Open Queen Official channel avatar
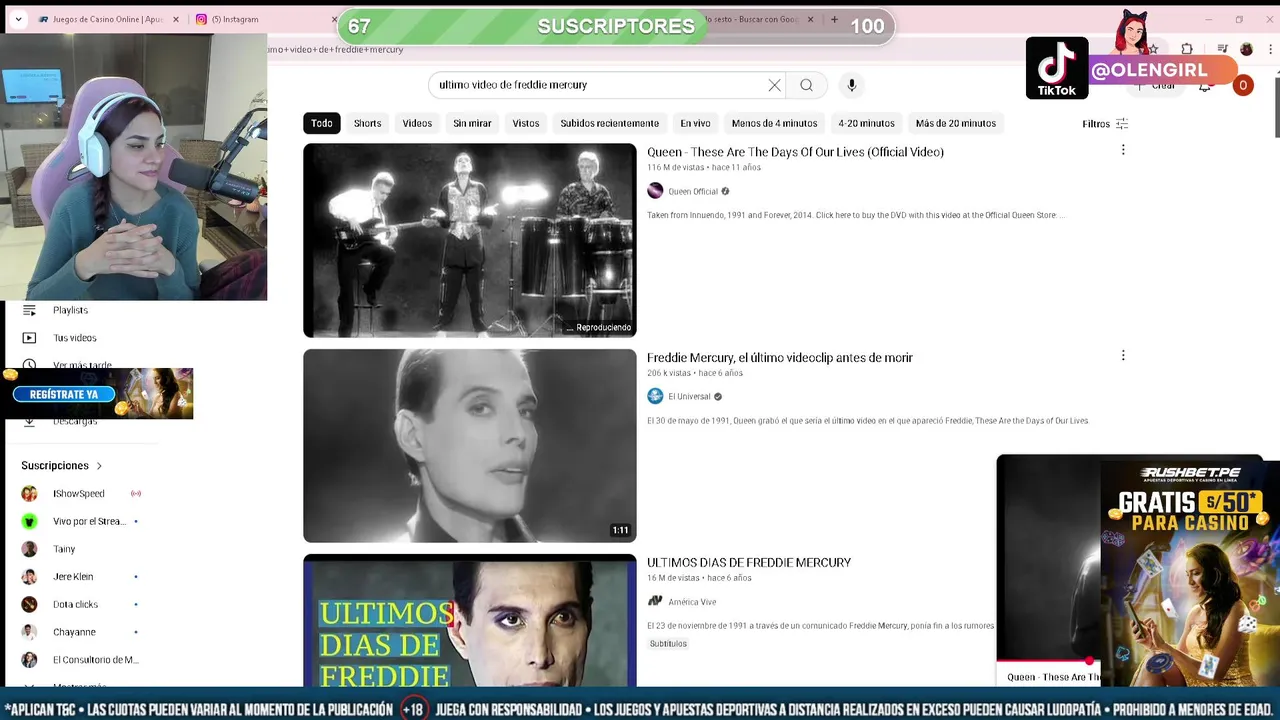1280x720 pixels. (655, 191)
